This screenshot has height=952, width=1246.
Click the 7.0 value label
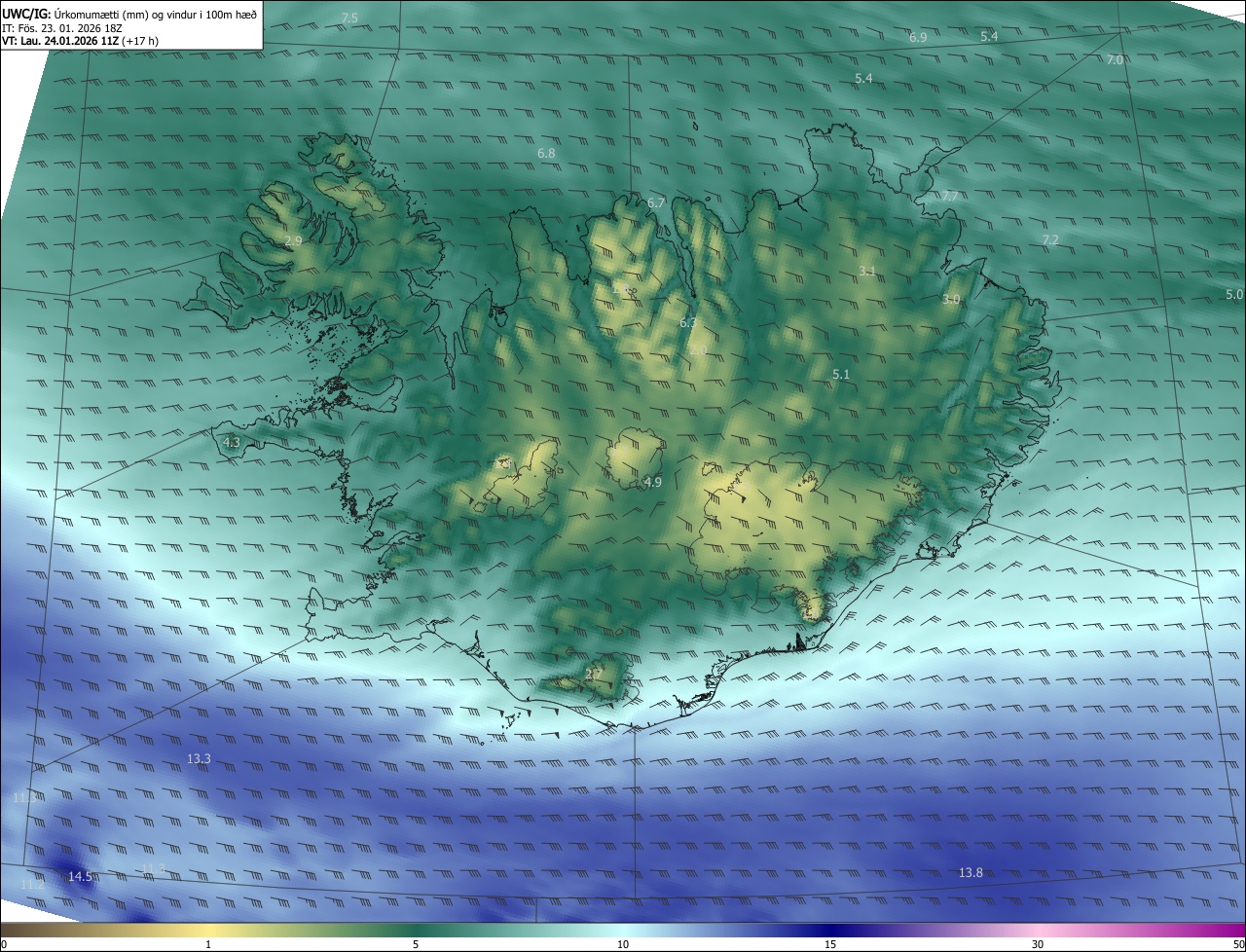pyautogui.click(x=1115, y=60)
